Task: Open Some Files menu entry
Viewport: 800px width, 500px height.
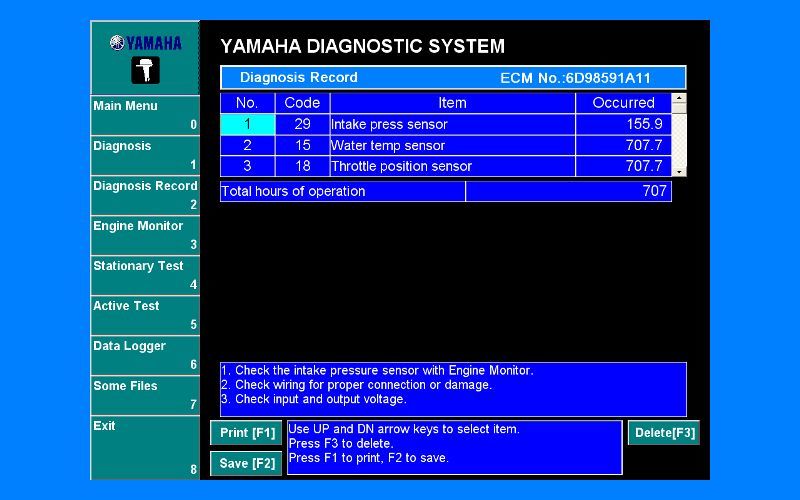Action: coord(145,395)
